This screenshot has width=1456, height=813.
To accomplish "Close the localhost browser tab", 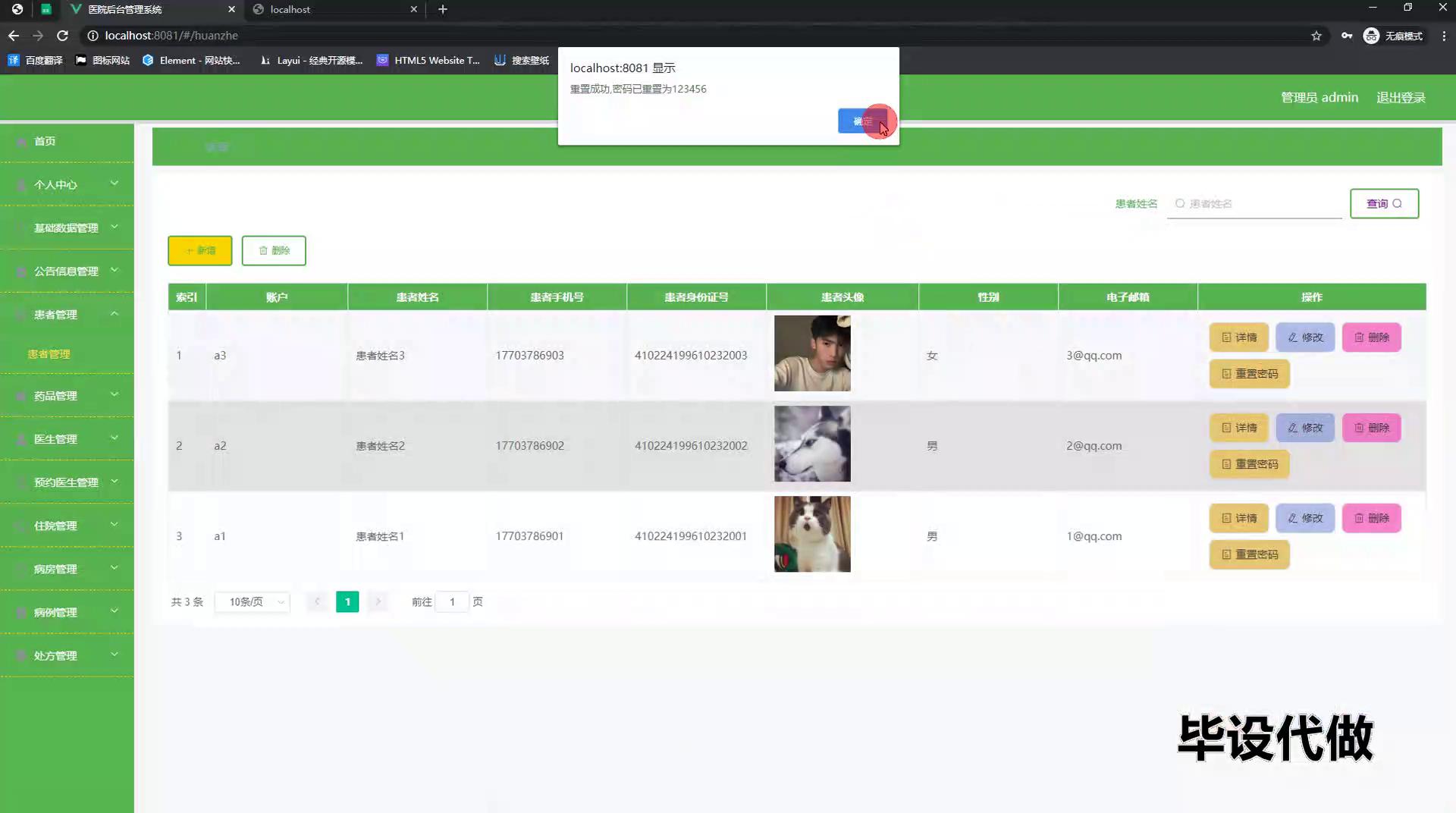I will click(x=413, y=9).
